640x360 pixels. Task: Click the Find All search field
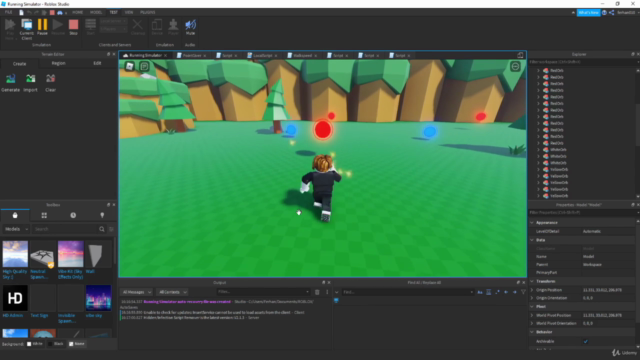pyautogui.click(x=407, y=292)
